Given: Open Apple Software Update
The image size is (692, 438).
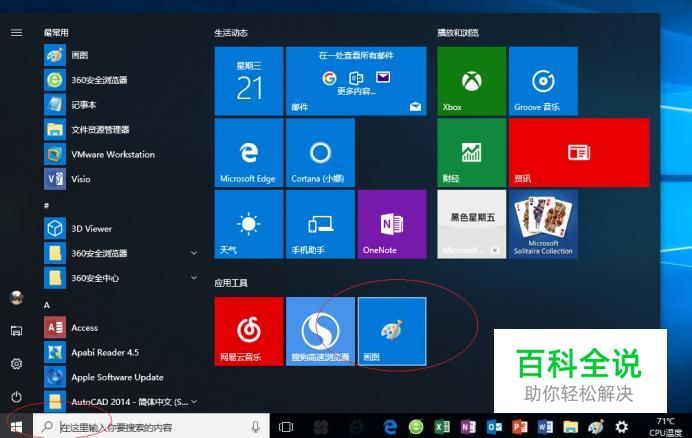Looking at the screenshot, I should (x=119, y=377).
